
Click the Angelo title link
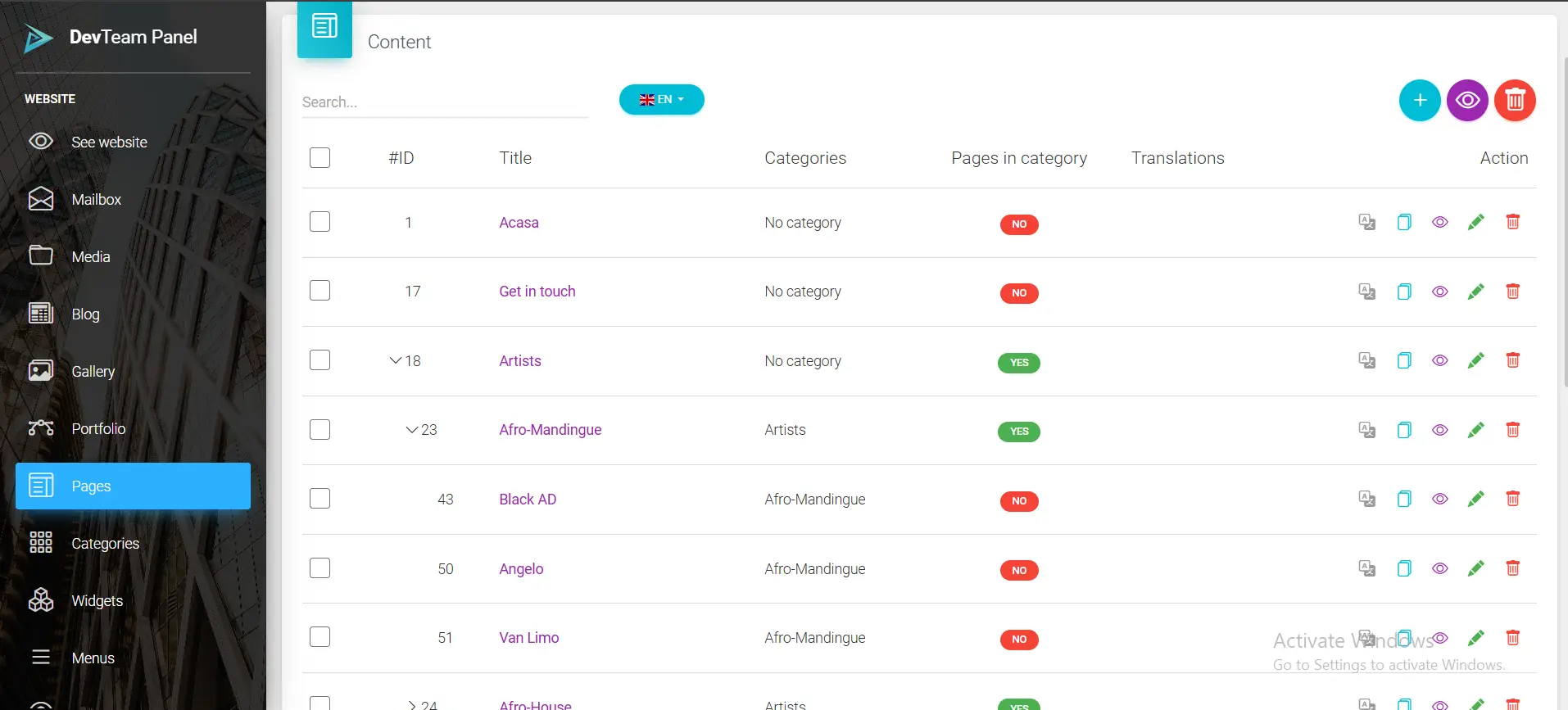point(521,568)
